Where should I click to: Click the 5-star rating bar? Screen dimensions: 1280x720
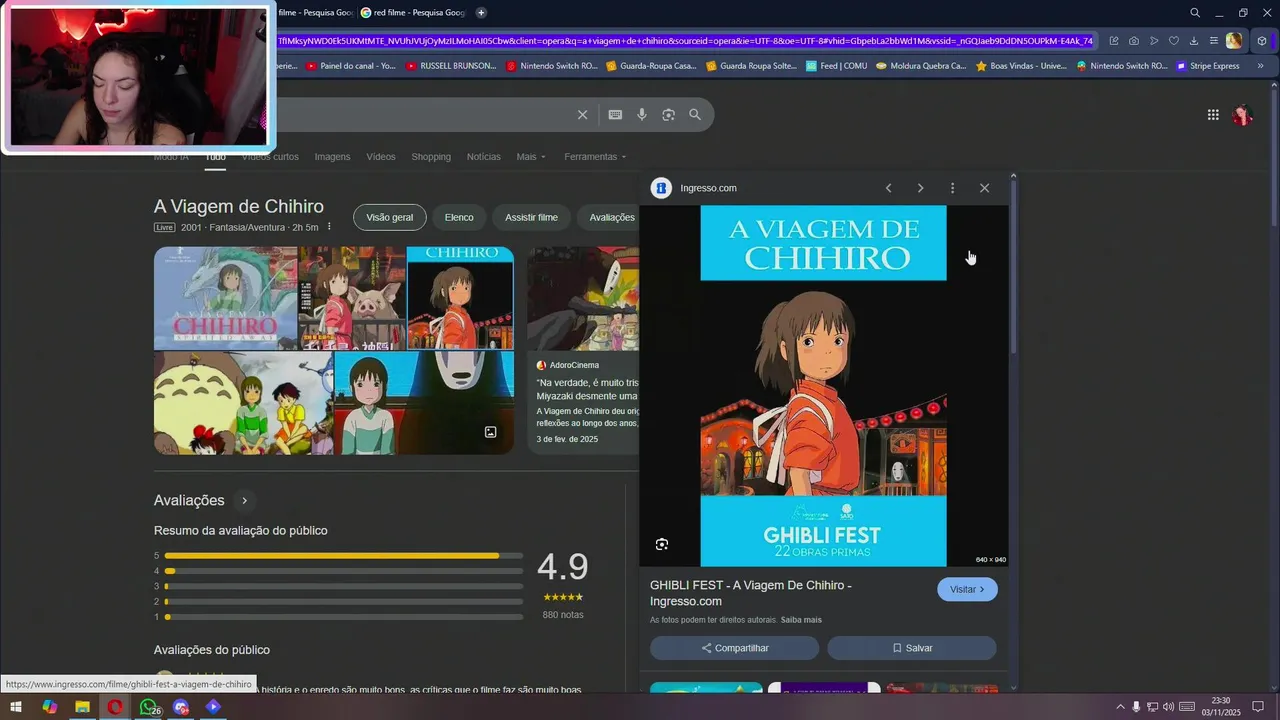pyautogui.click(x=343, y=555)
